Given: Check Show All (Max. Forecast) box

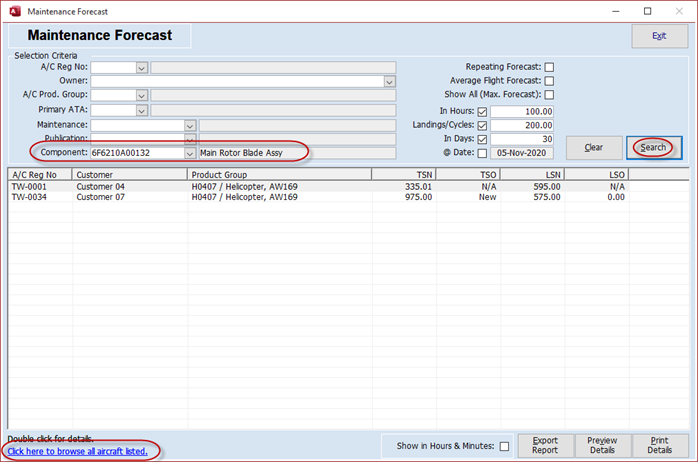Looking at the screenshot, I should click(x=549, y=95).
